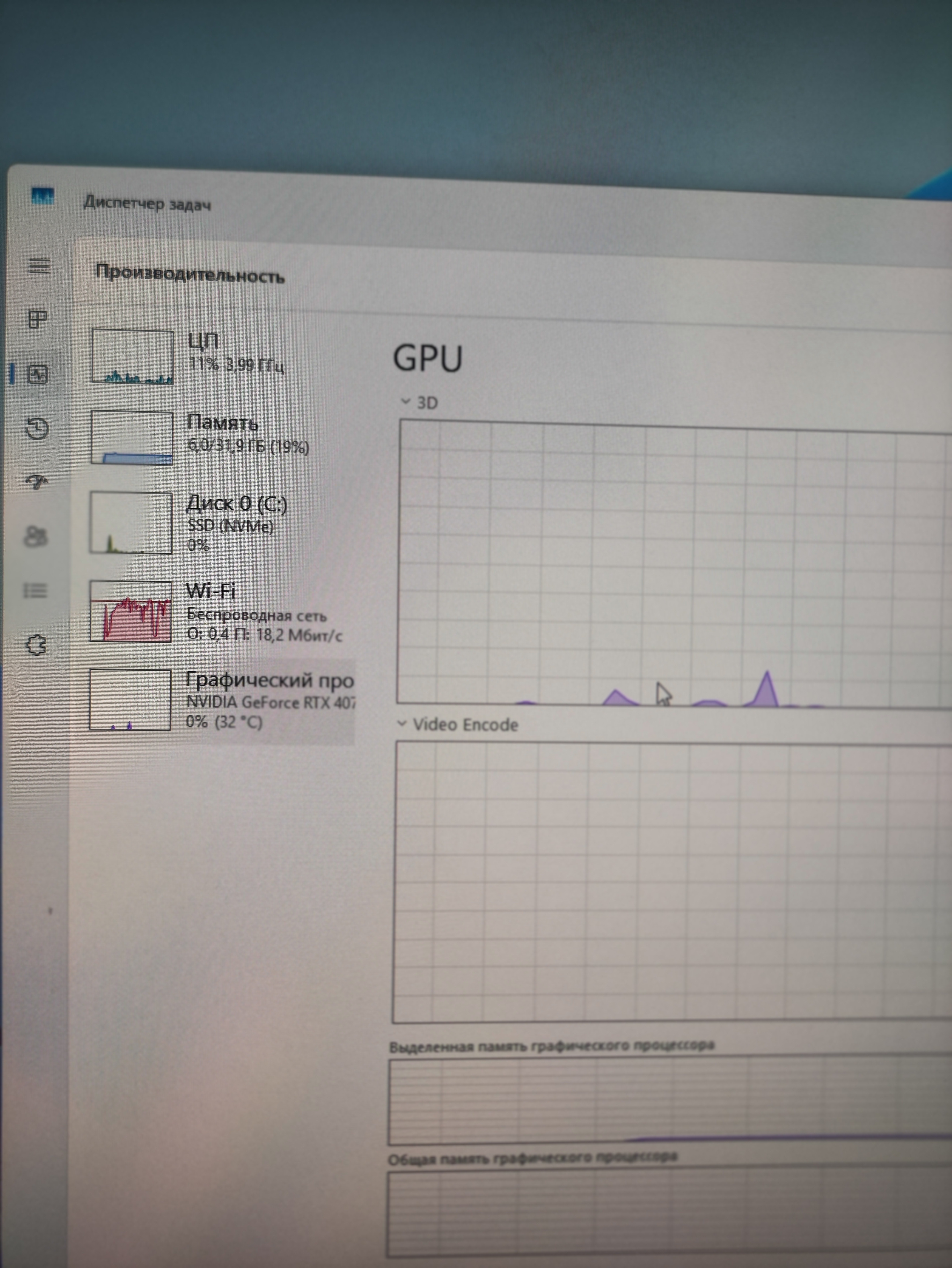Select the Performance page sidebar icon
Viewport: 952px width, 1268px height.
tap(38, 375)
